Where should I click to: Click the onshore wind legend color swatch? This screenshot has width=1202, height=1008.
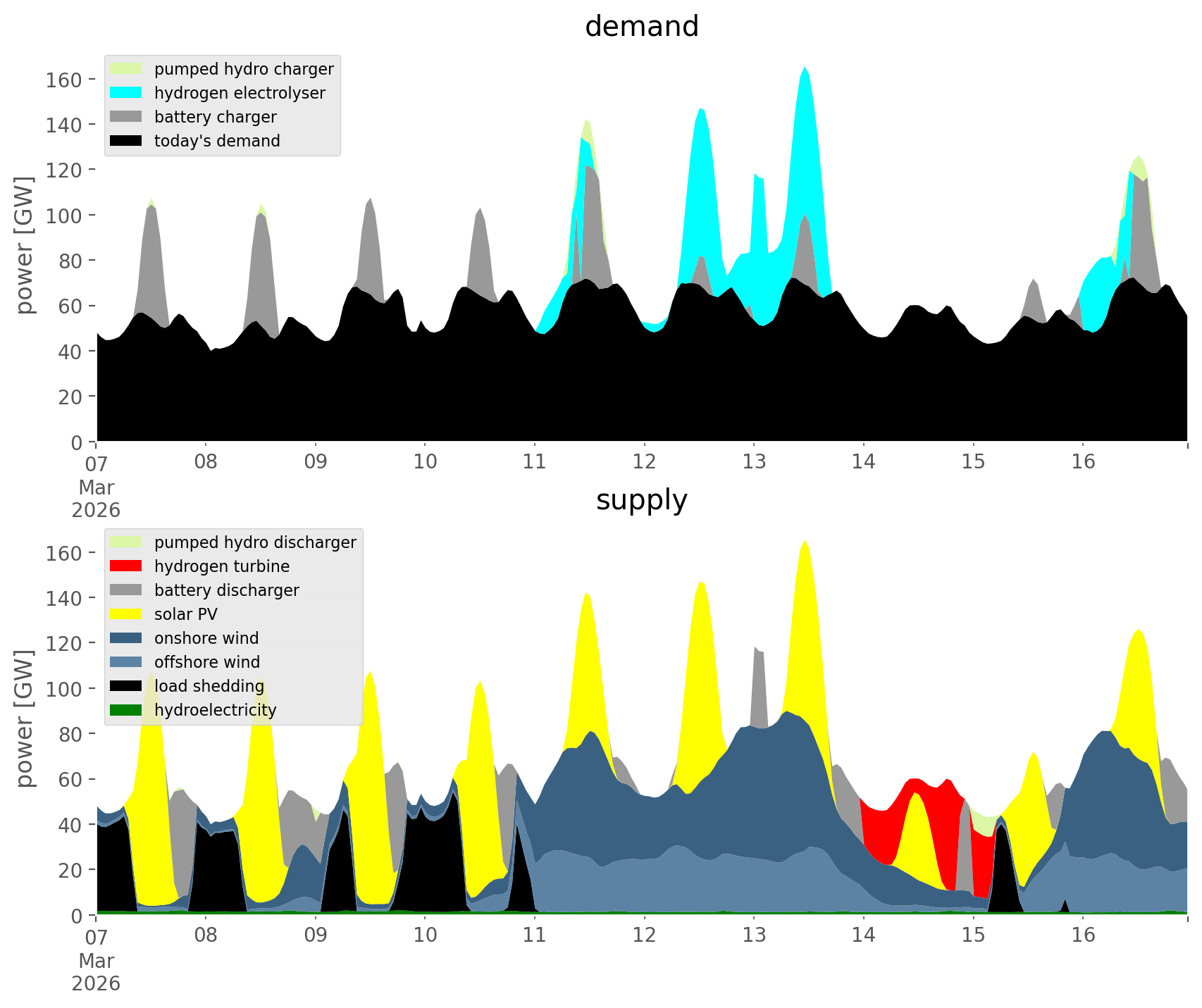pyautogui.click(x=126, y=638)
